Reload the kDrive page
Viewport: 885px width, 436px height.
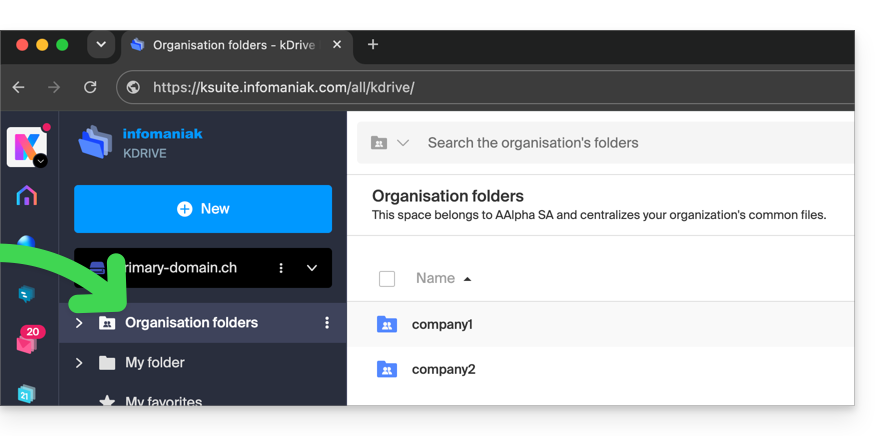(90, 88)
